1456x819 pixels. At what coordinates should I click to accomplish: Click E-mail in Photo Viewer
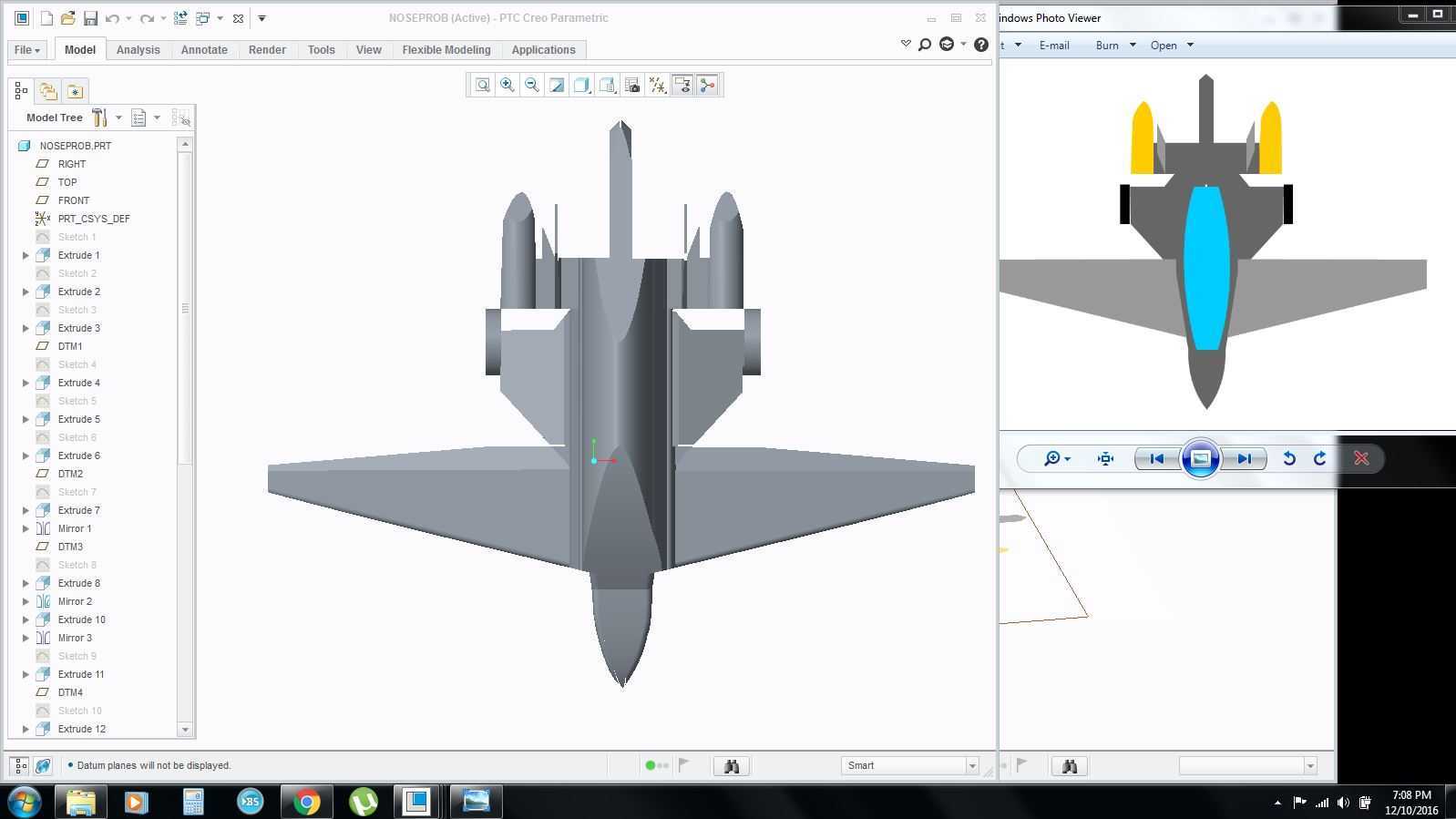pyautogui.click(x=1054, y=45)
